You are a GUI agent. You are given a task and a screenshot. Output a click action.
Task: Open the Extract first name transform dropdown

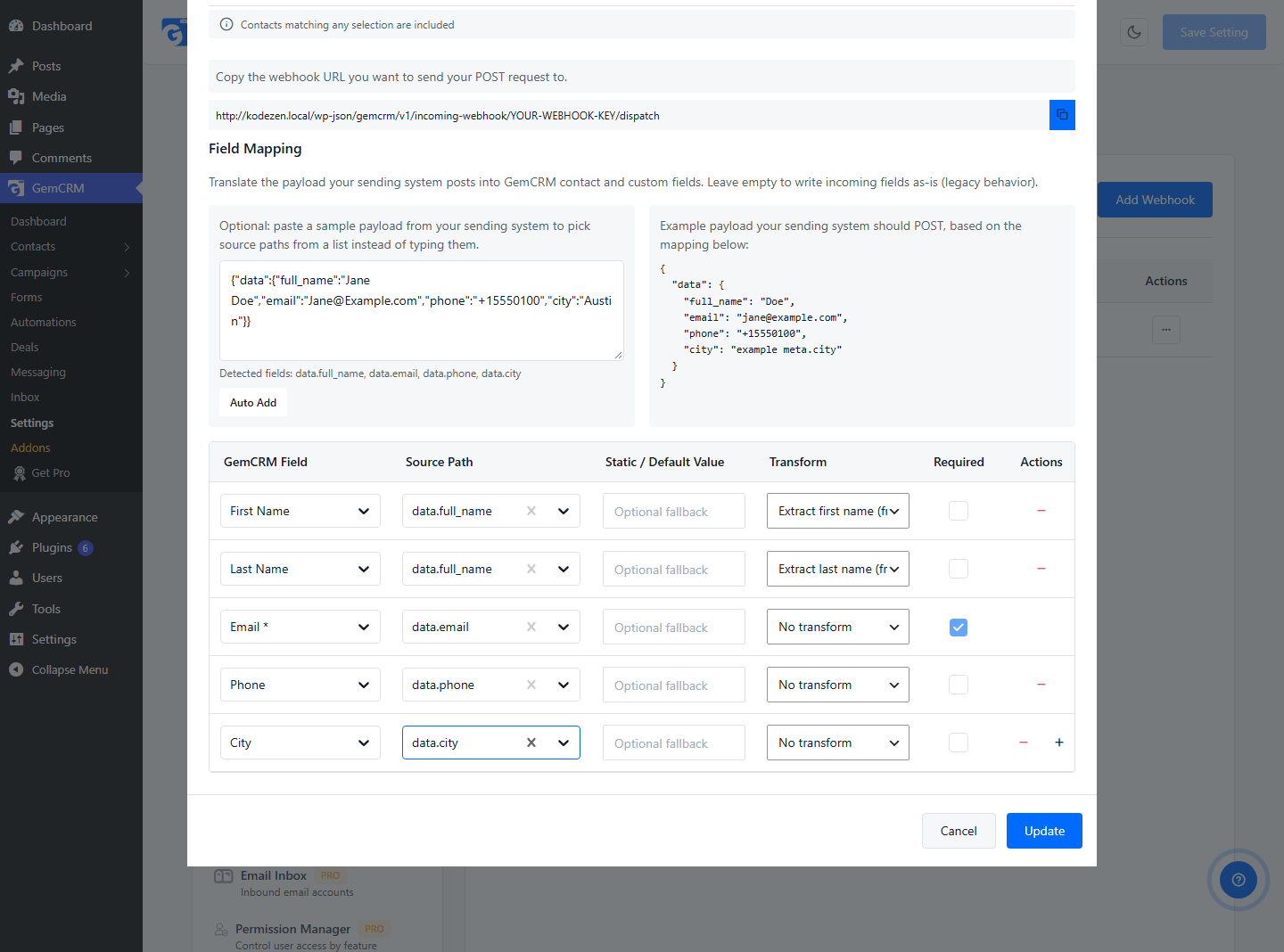click(838, 511)
